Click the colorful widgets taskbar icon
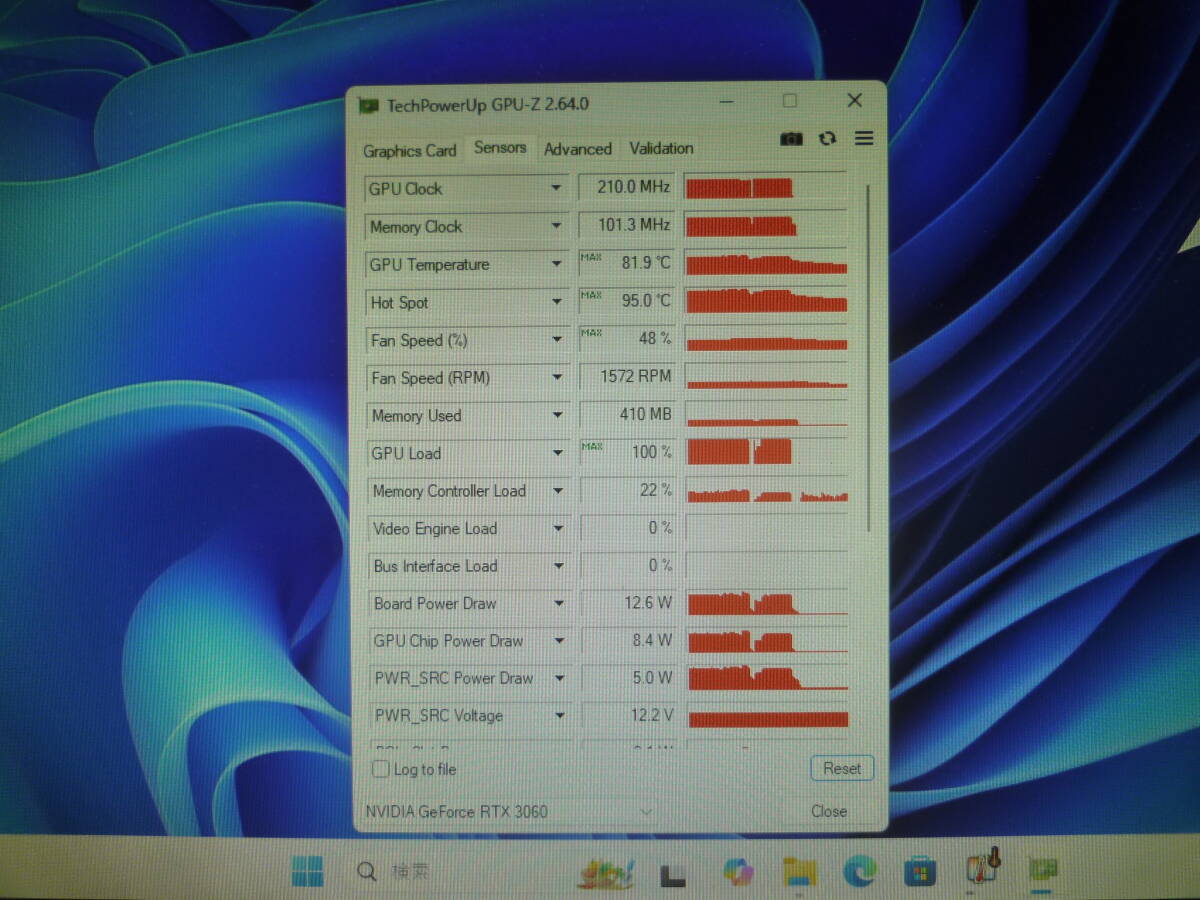Viewport: 1200px width, 900px height. coord(606,872)
